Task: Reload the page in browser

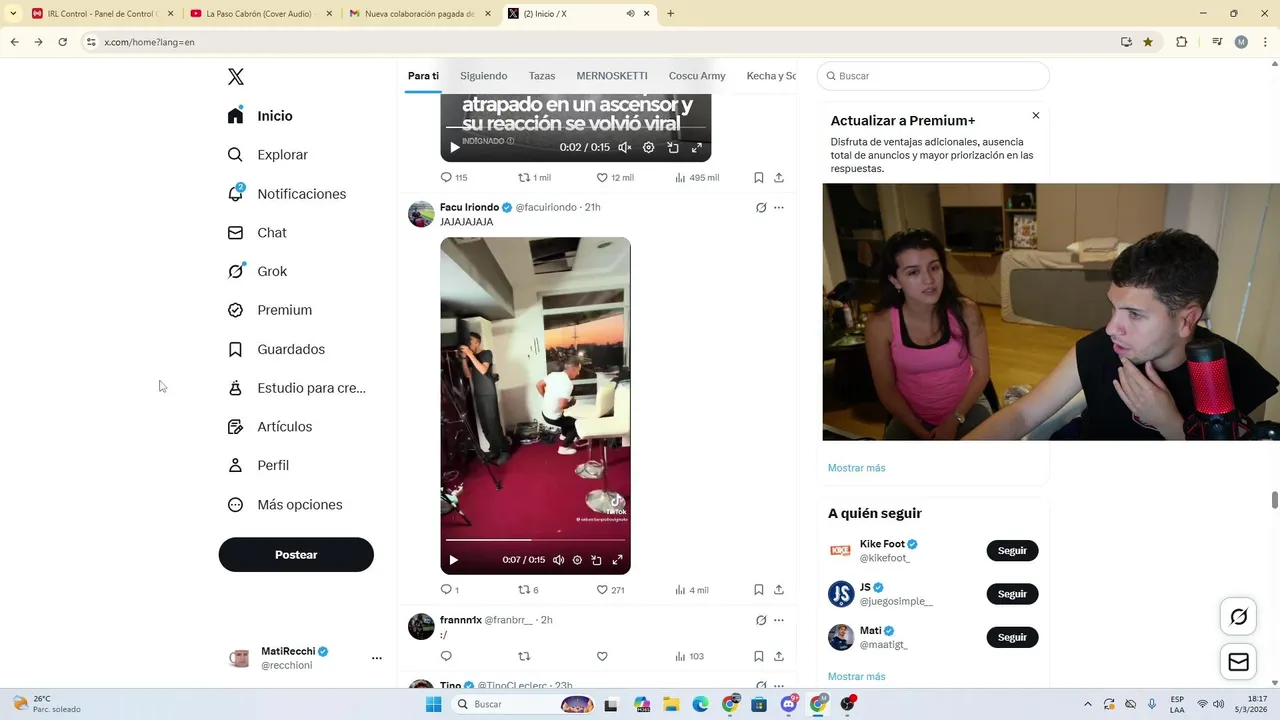Action: click(62, 42)
